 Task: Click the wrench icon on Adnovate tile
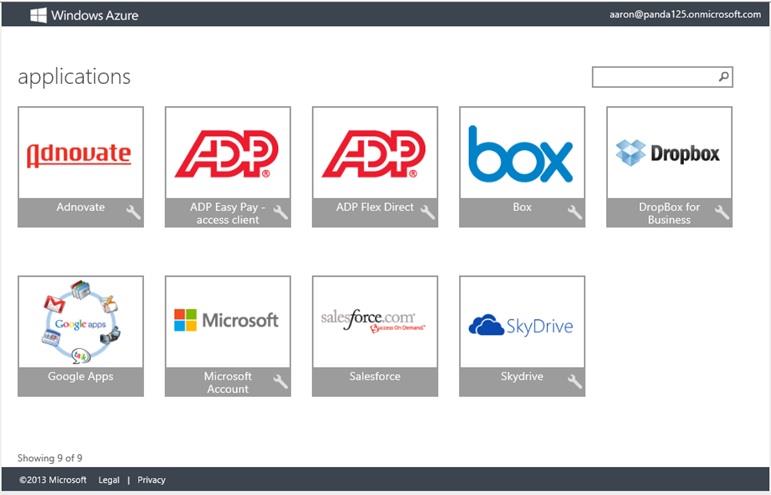(x=133, y=212)
